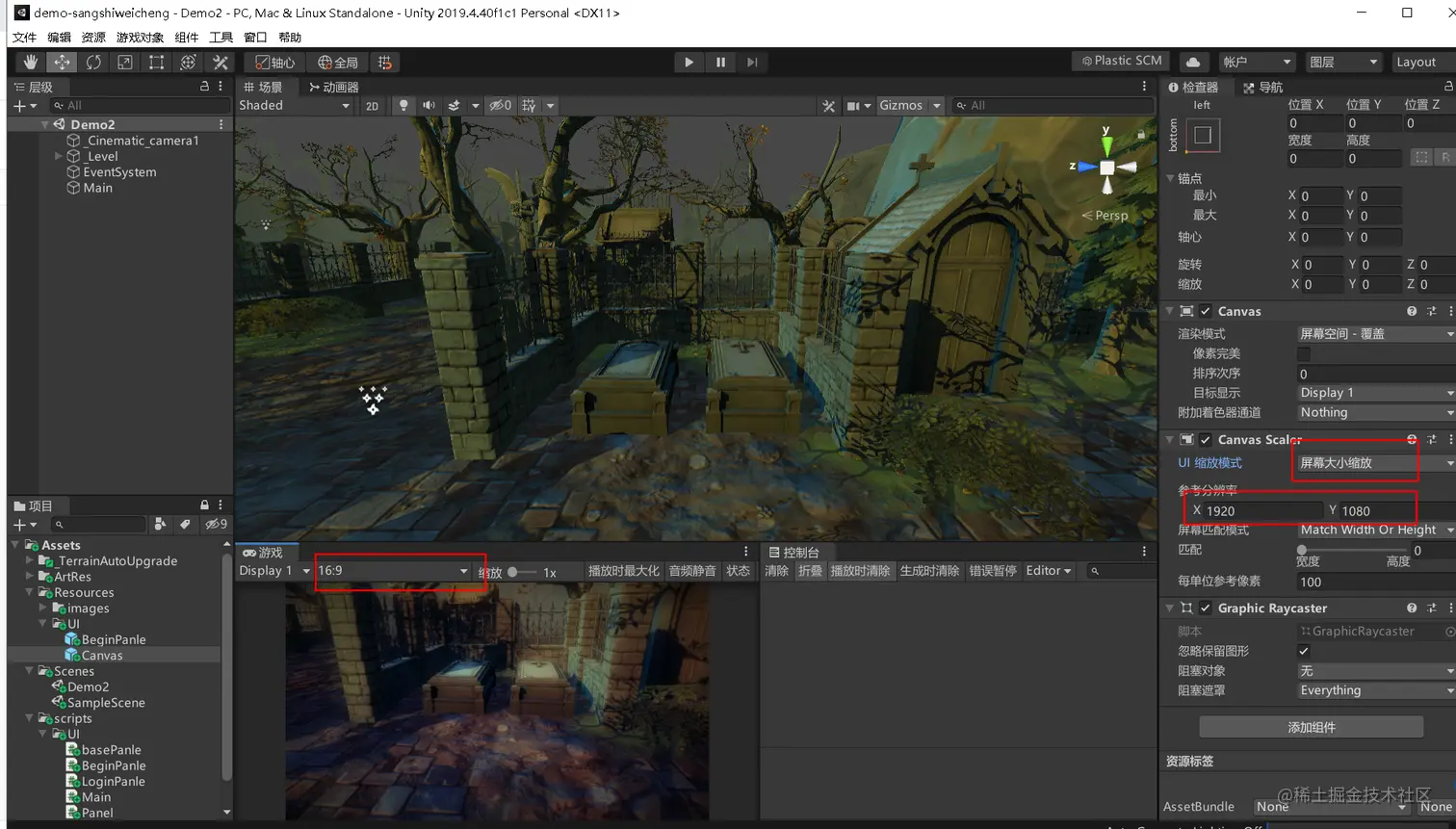Image resolution: width=1456 pixels, height=829 pixels.
Task: Toggle Canvas component enabled checkbox
Action: [1206, 311]
